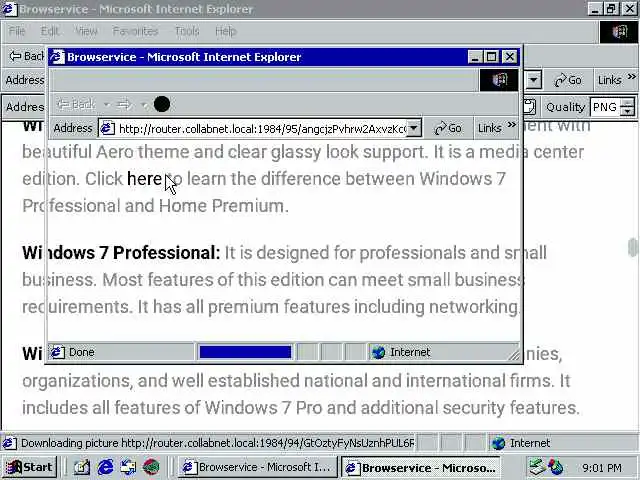Click the Internet zone globe in front status bar
640x480 pixels.
[379, 352]
